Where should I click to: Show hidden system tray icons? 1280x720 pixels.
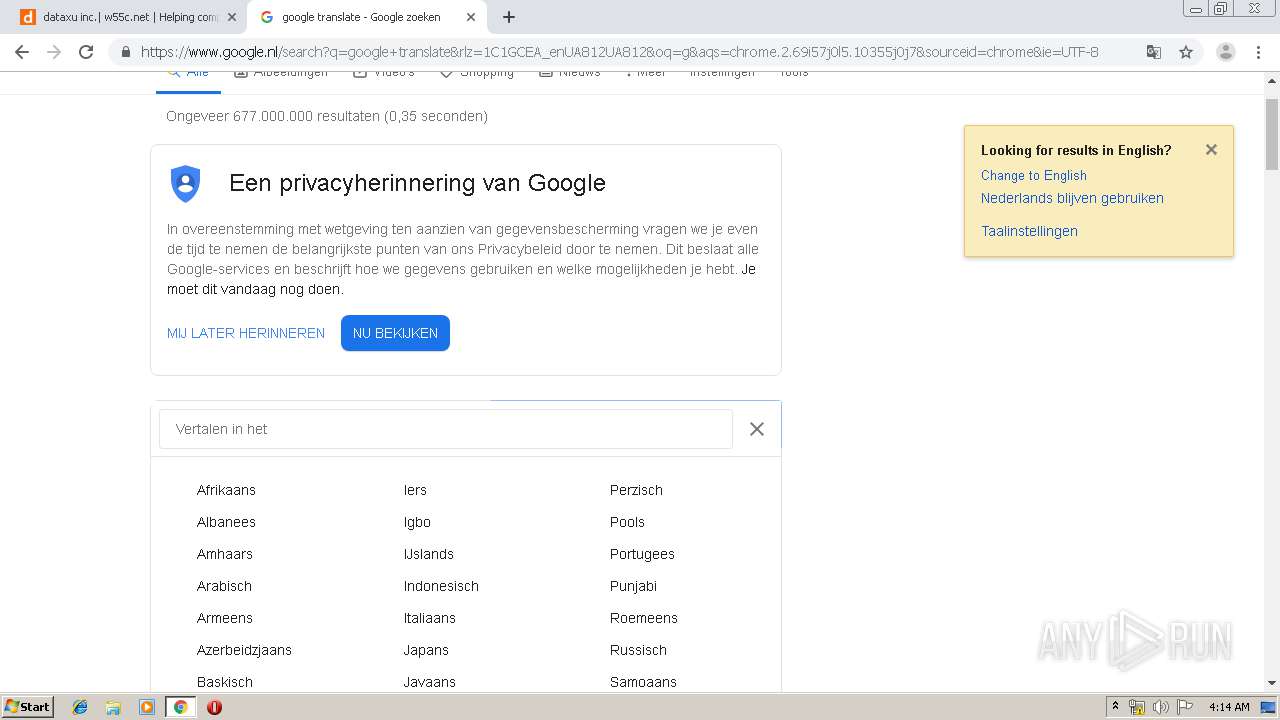coord(1115,707)
